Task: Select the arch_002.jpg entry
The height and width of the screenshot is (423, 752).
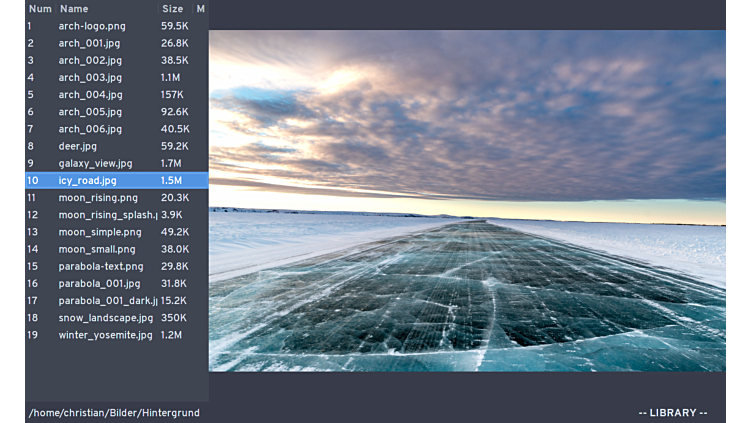Action: click(89, 60)
